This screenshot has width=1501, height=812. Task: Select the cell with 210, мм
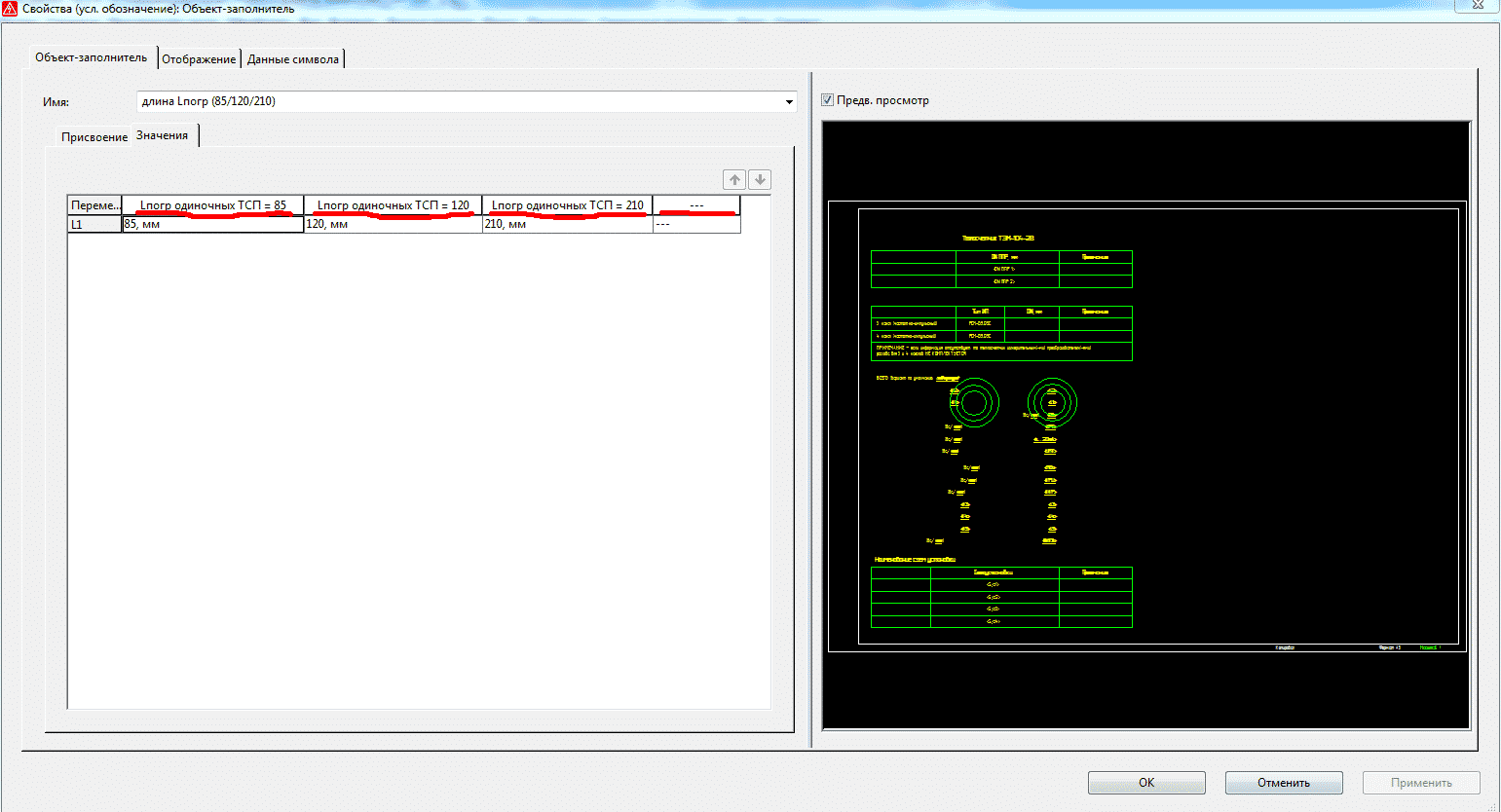tap(568, 224)
